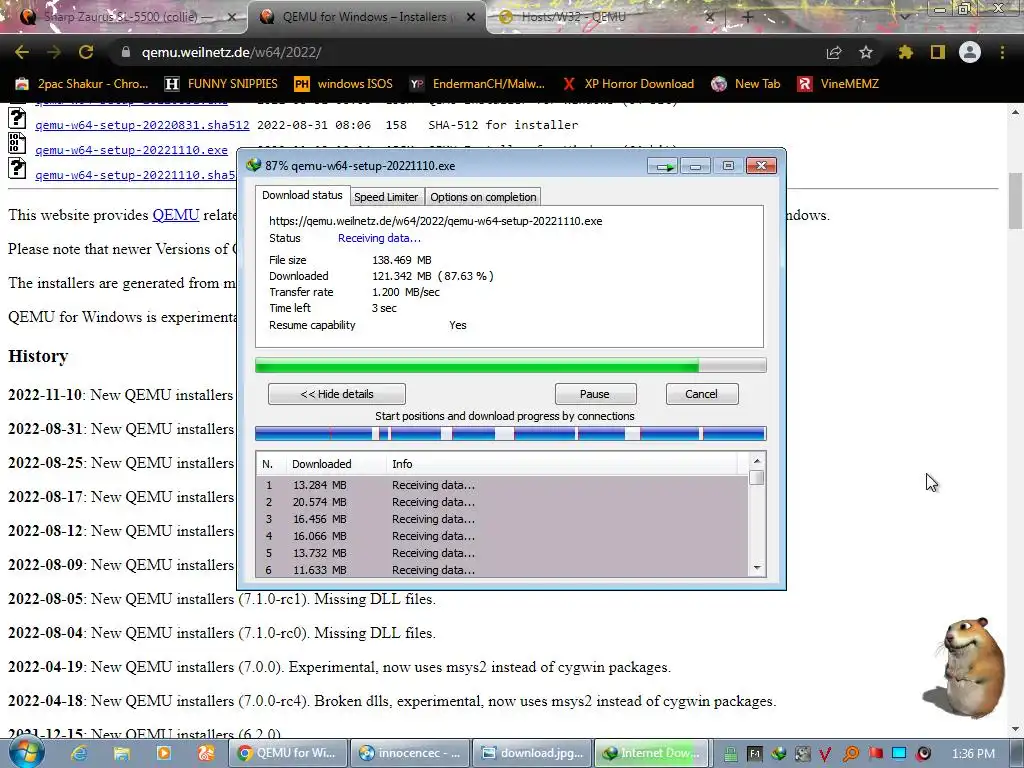
Task: Close the QEMU for Windows – Installers tab
Action: pos(471,17)
